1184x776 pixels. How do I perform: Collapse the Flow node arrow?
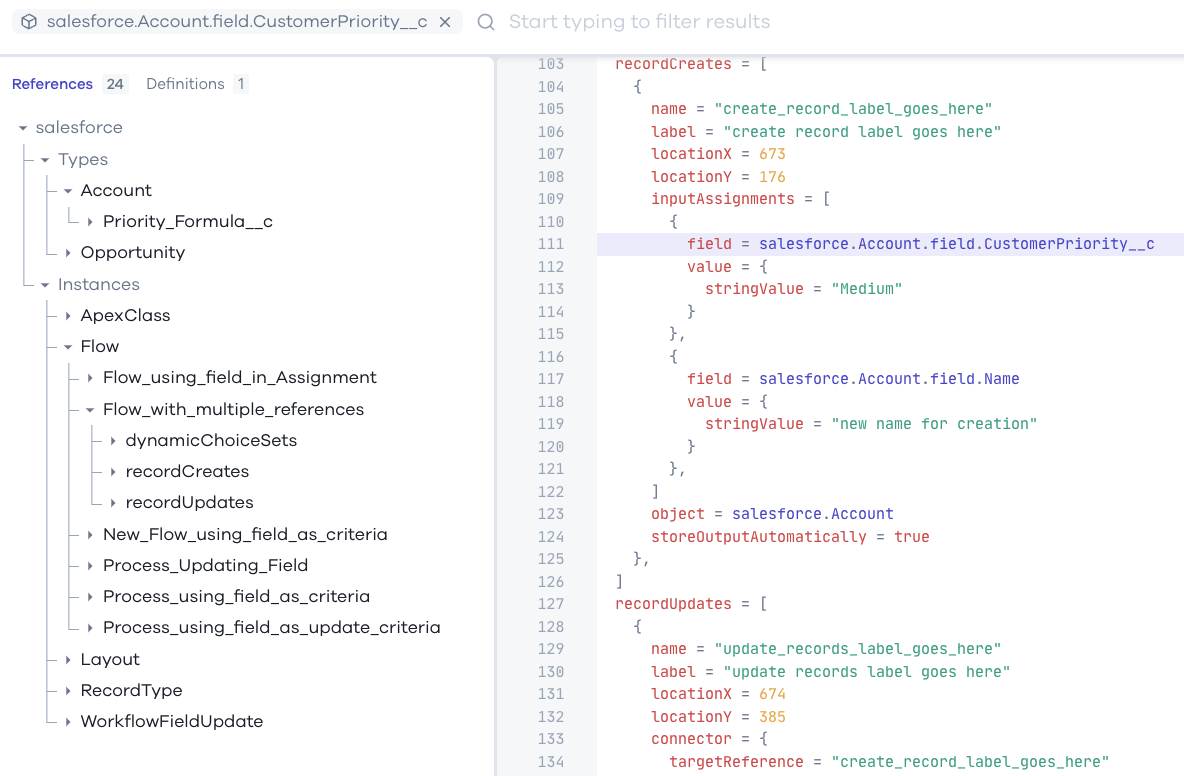[x=68, y=346]
